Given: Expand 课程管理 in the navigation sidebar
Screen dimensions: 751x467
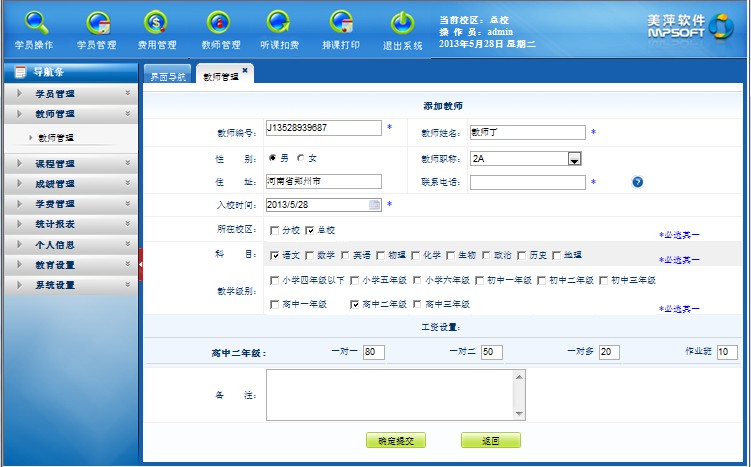Looking at the screenshot, I should 70,163.
